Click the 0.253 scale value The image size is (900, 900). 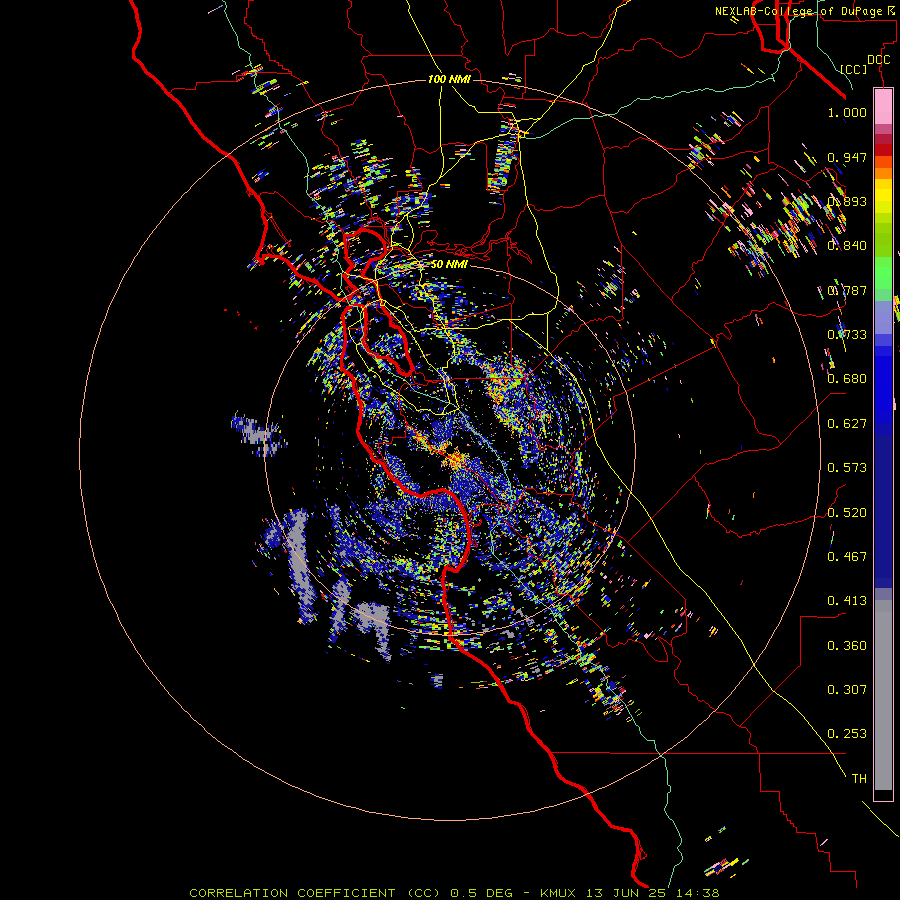847,734
